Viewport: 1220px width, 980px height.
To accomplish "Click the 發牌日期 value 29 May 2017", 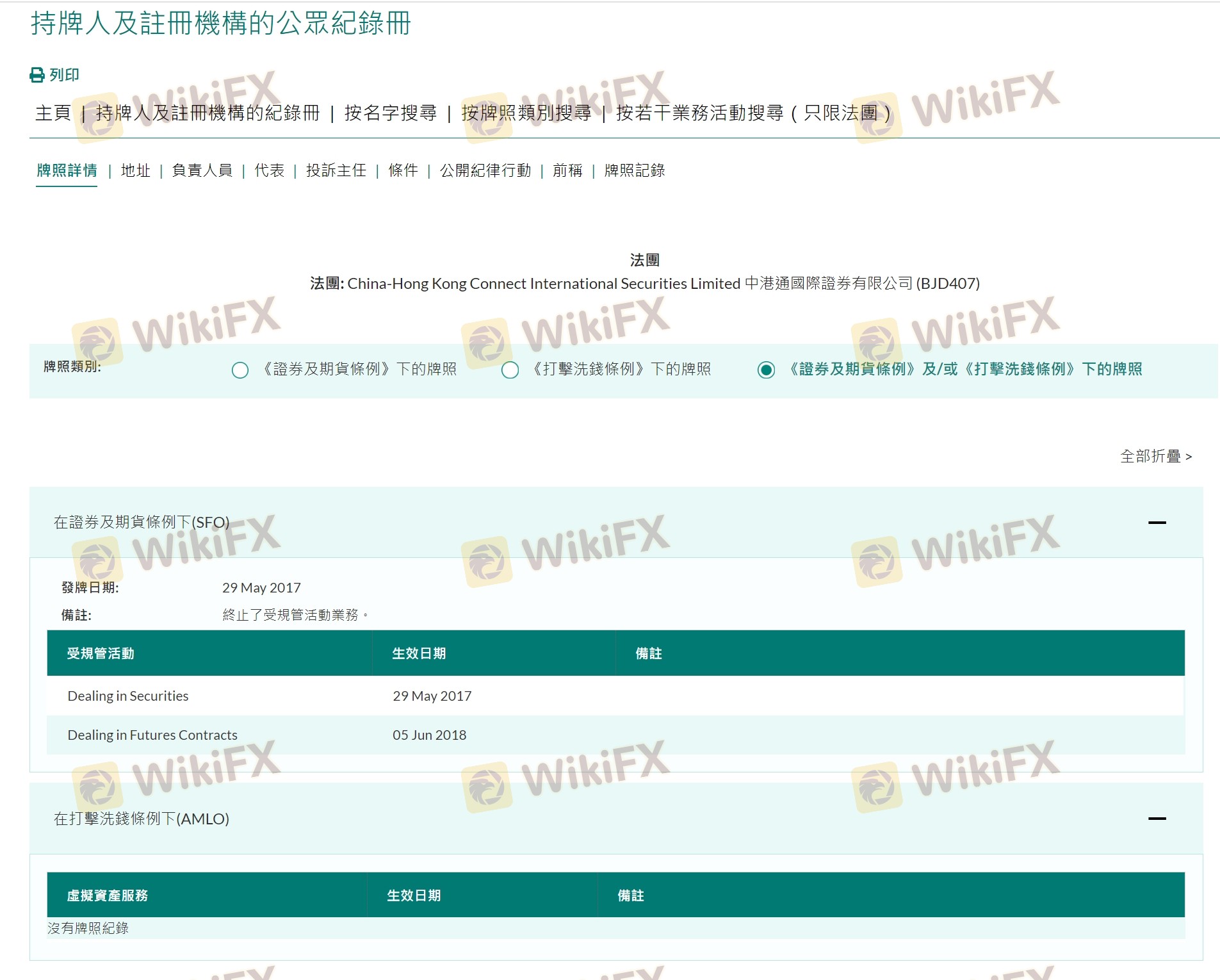I will tap(261, 588).
